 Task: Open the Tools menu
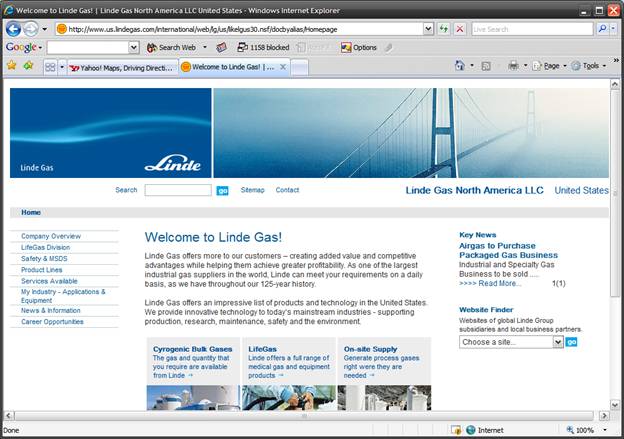pos(588,66)
